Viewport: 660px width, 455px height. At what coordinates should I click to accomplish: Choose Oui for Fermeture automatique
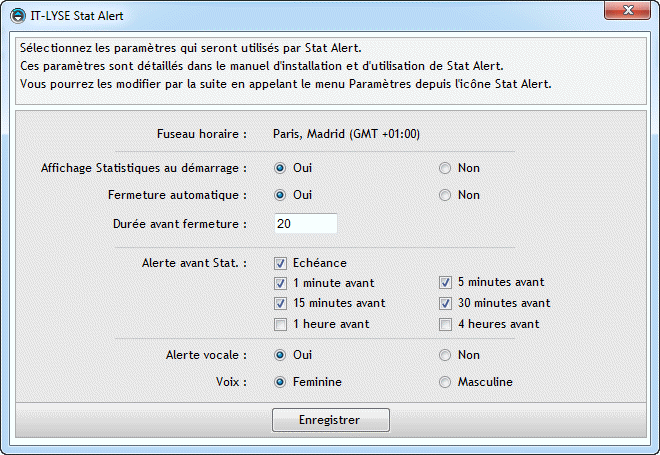tap(280, 195)
